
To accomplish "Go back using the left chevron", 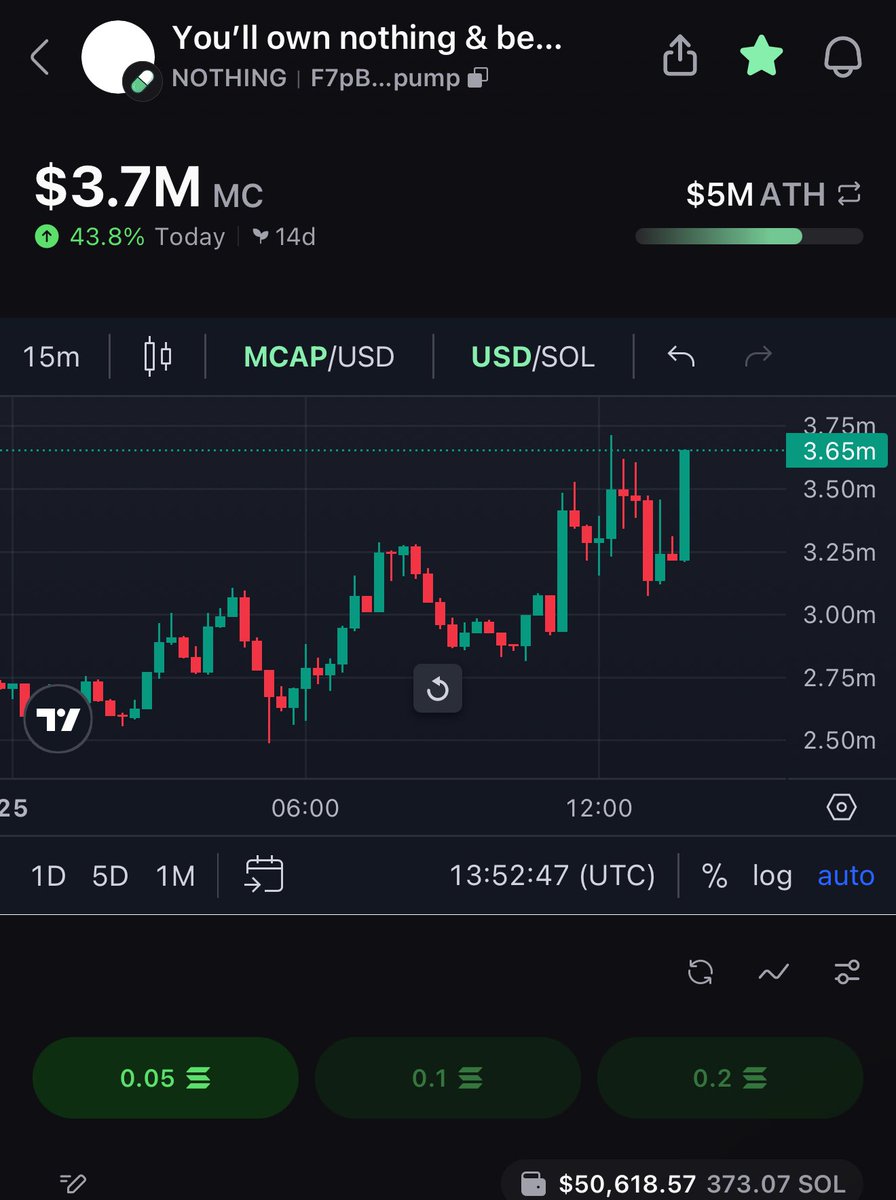I will [x=40, y=57].
